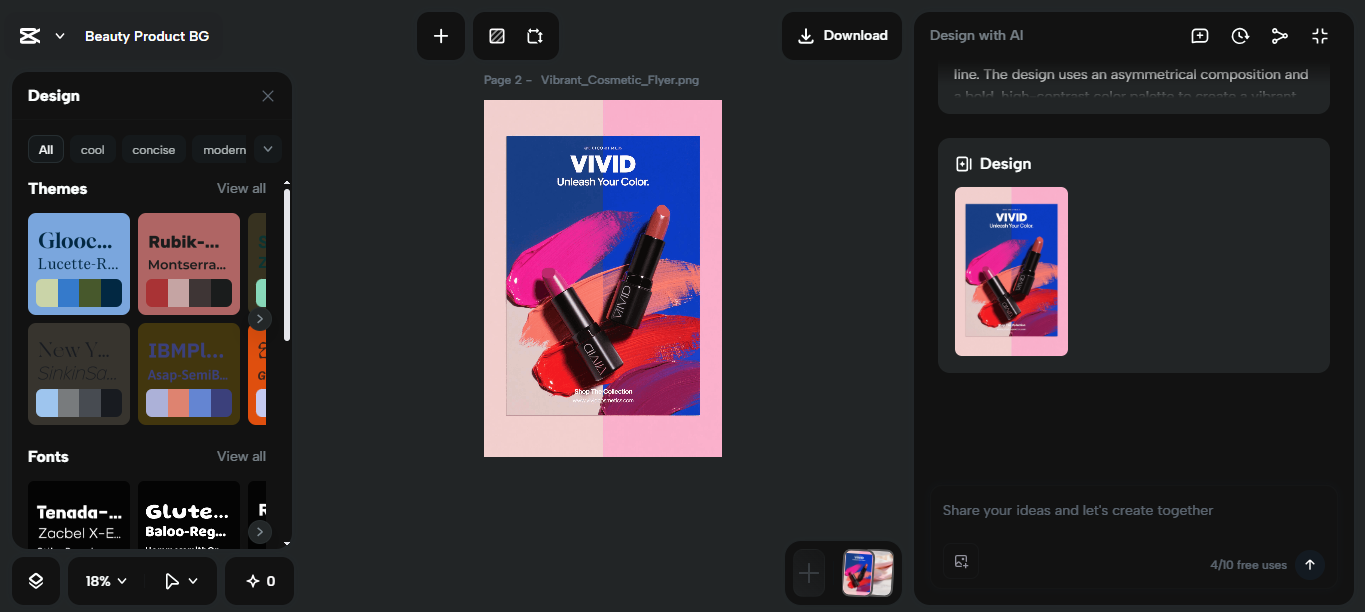
Task: Collapse the Design with AI panel
Action: (1320, 35)
